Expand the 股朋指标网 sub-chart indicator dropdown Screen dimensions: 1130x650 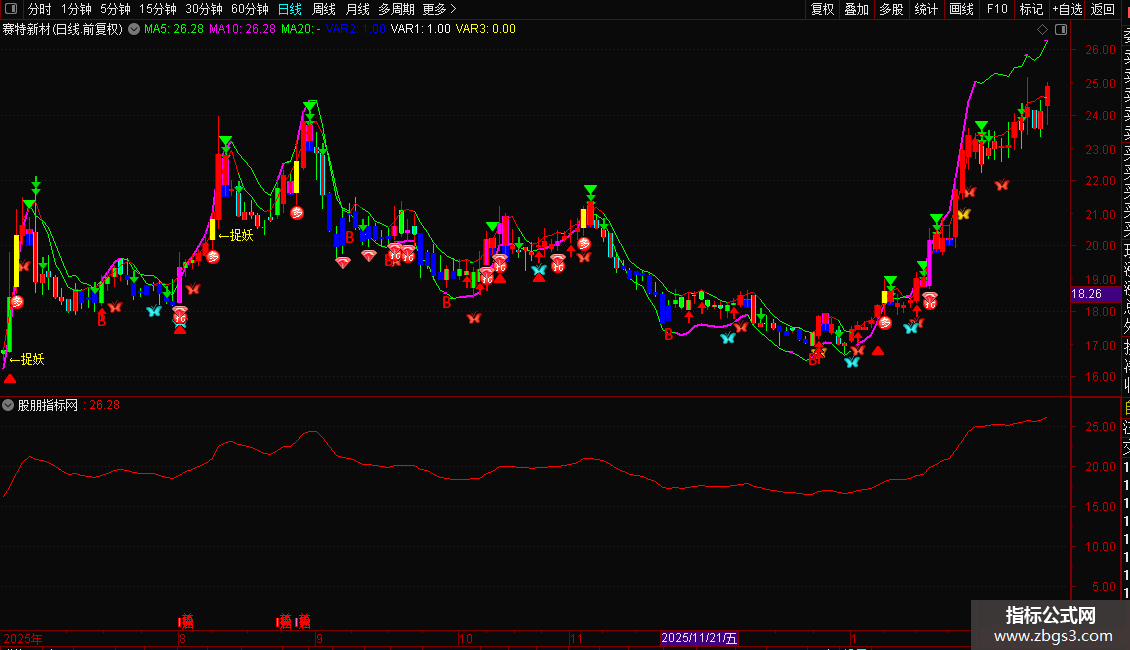[9, 405]
